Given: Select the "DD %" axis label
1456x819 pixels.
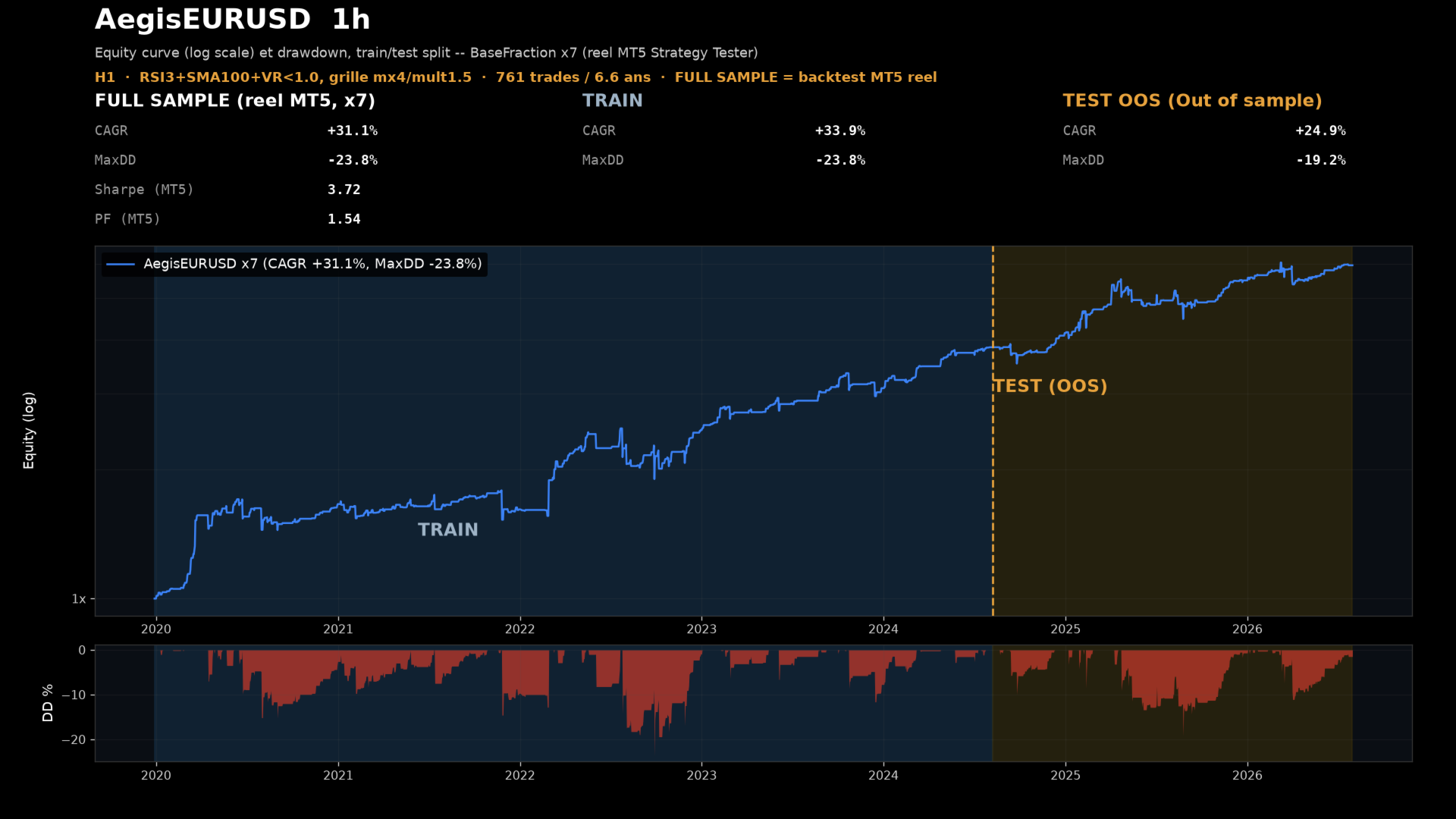Looking at the screenshot, I should [x=48, y=702].
